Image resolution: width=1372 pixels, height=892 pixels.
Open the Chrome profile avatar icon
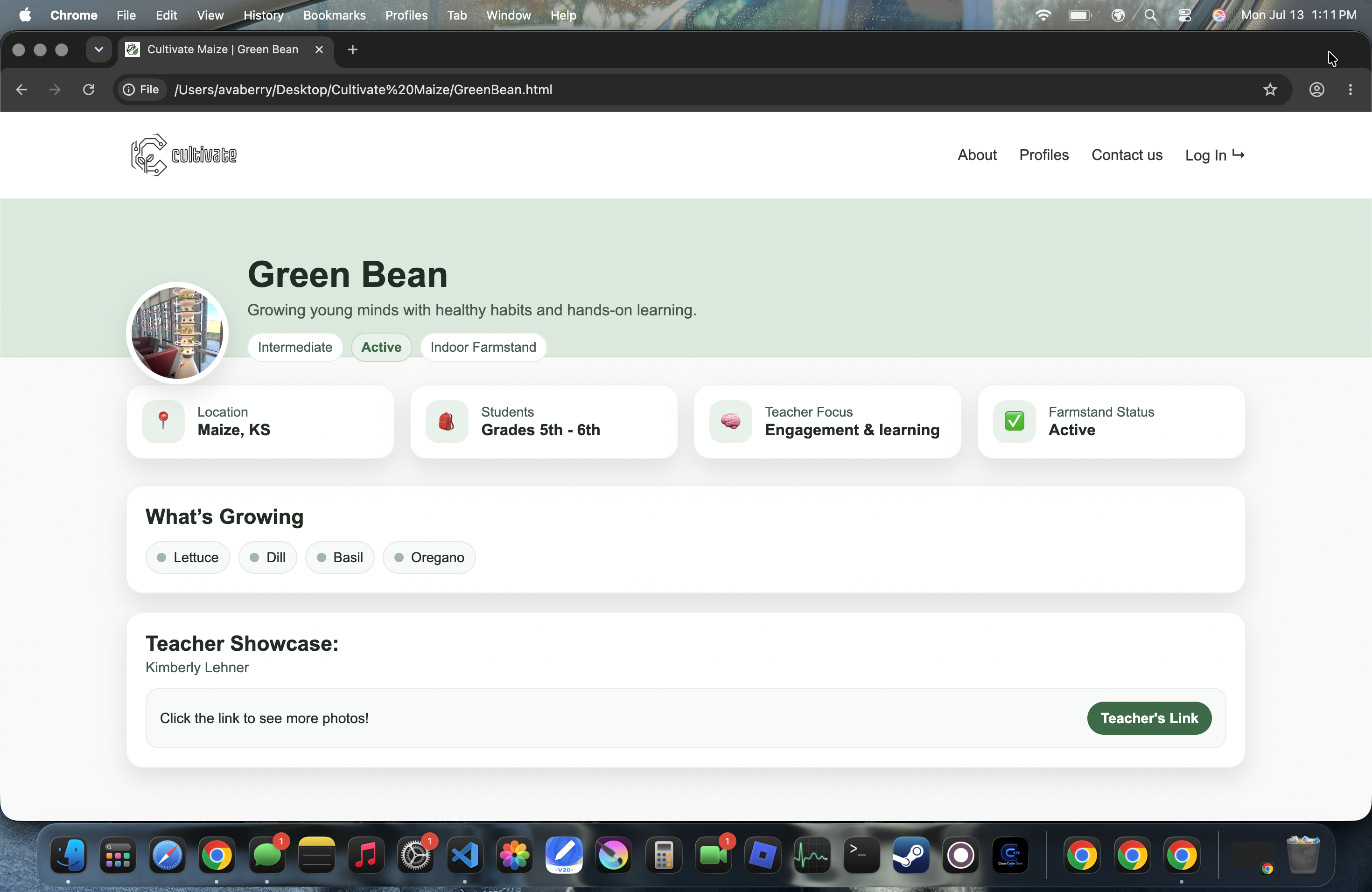tap(1316, 89)
